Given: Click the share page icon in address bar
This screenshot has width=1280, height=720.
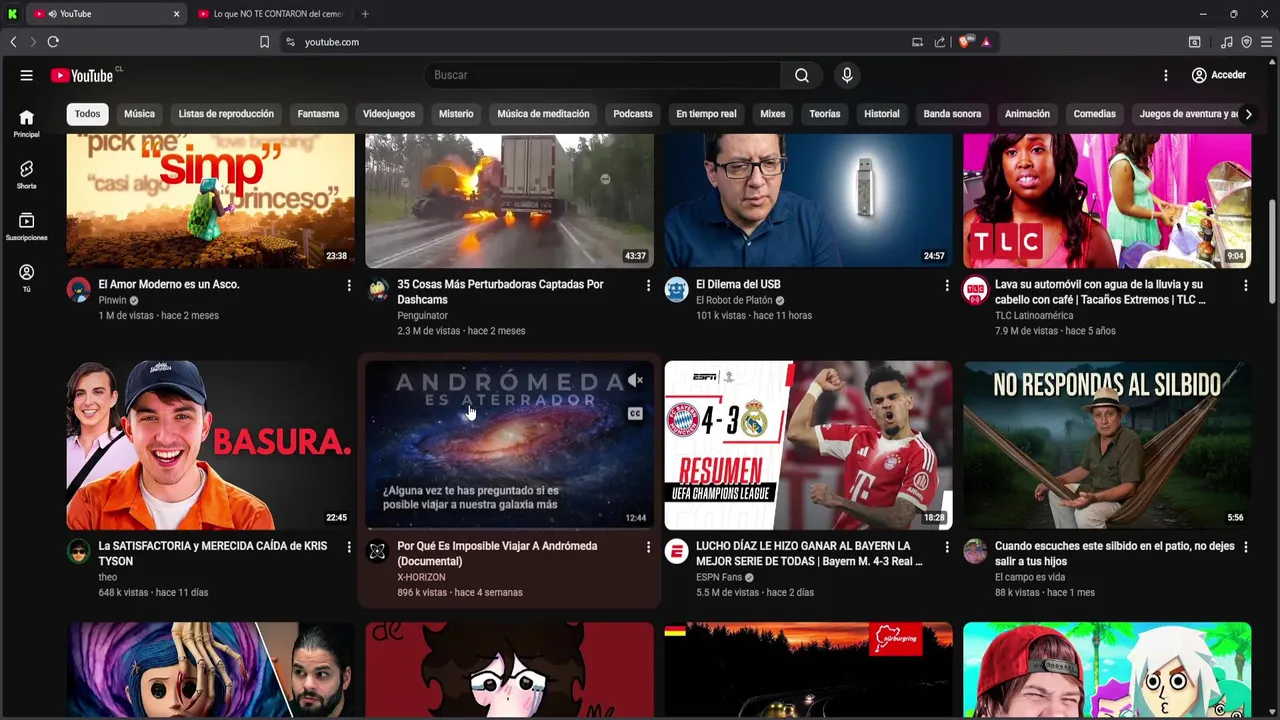Looking at the screenshot, I should click(x=940, y=42).
